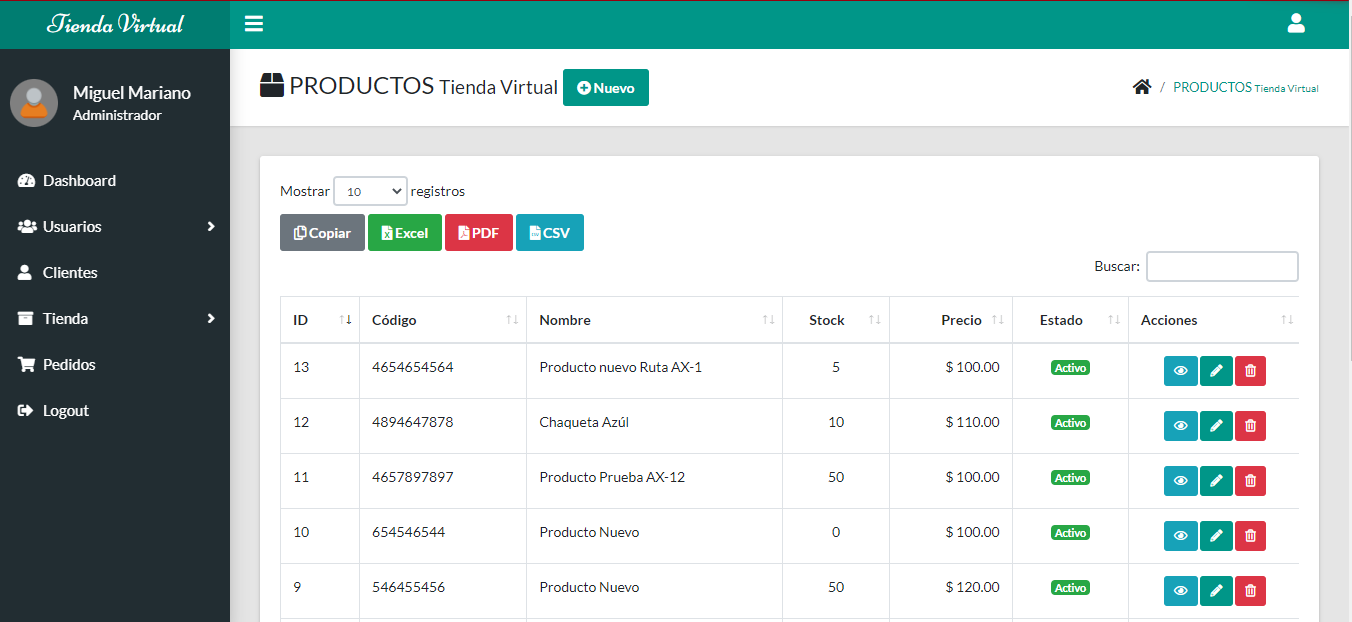The image size is (1352, 622).
Task: Toggle the sidebar with hamburger menu icon
Action: point(254,24)
